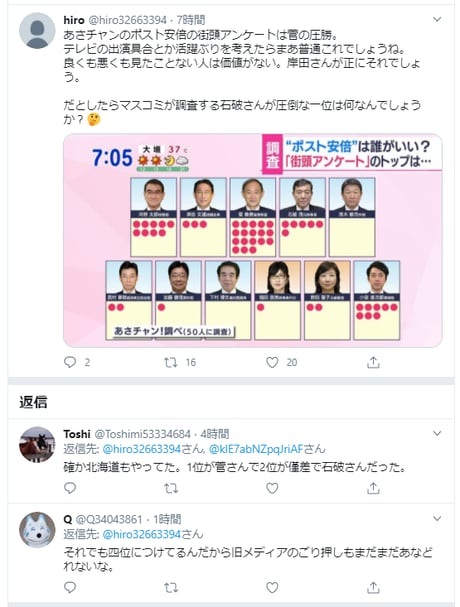
Task: View the survey TV screenshot image
Action: click(252, 240)
